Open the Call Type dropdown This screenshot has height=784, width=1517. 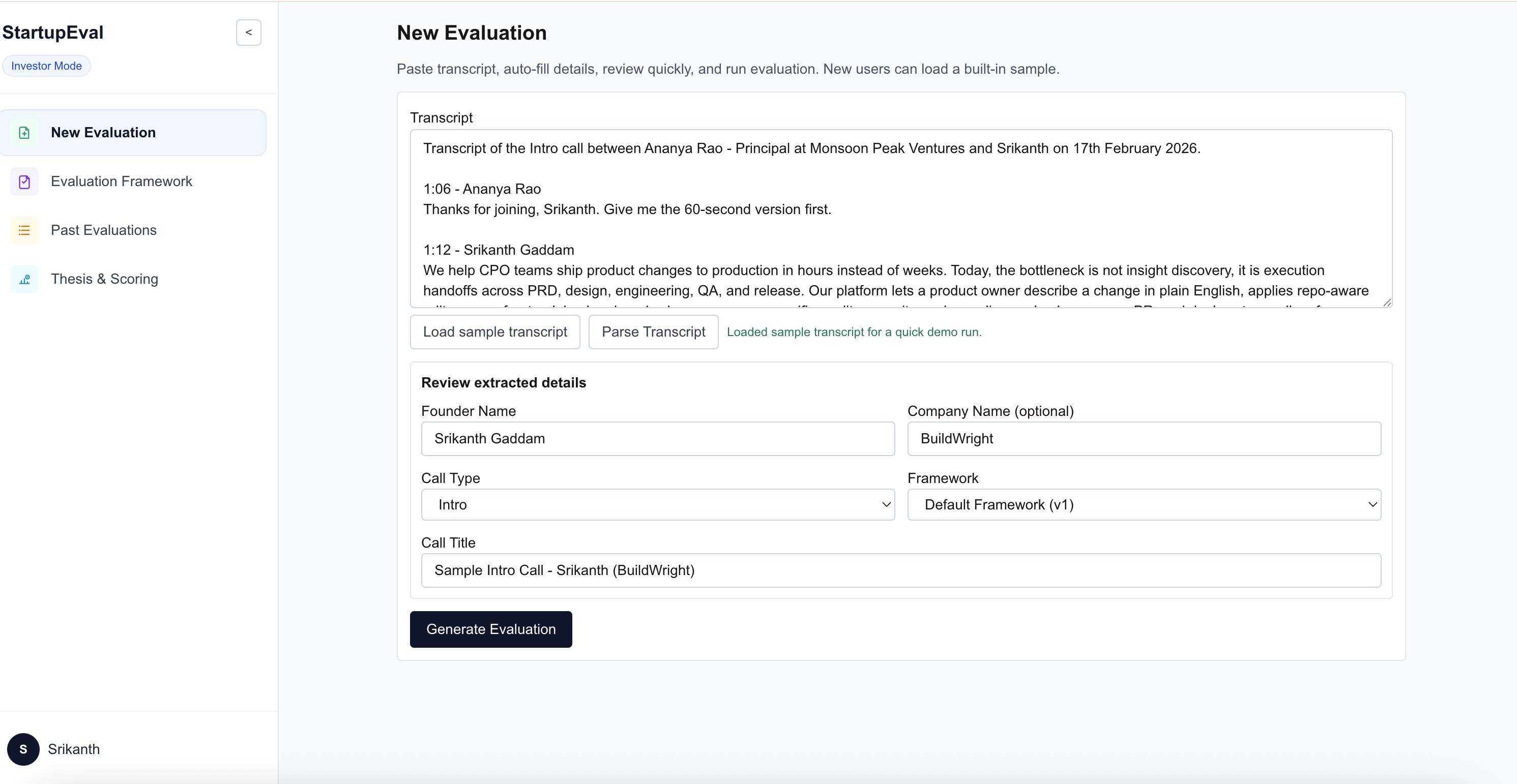pos(657,504)
